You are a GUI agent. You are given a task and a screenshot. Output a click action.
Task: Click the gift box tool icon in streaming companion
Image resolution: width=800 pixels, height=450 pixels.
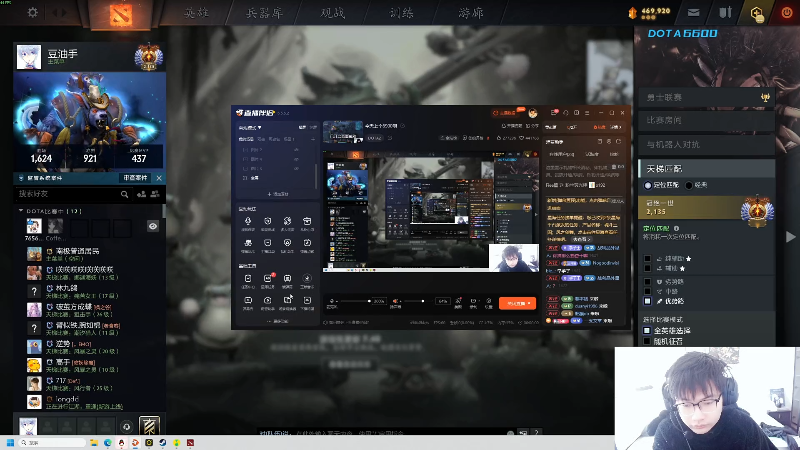coord(307,221)
